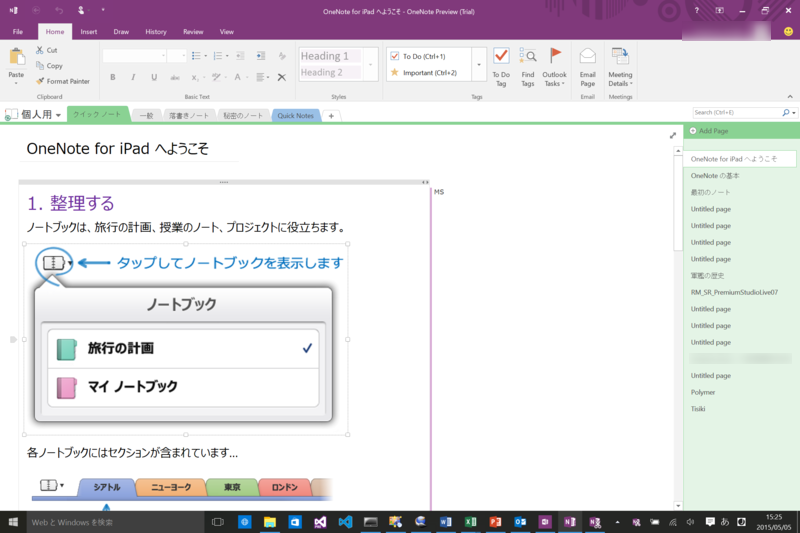Open Excel from the taskbar
The width and height of the screenshot is (800, 533).
click(470, 522)
